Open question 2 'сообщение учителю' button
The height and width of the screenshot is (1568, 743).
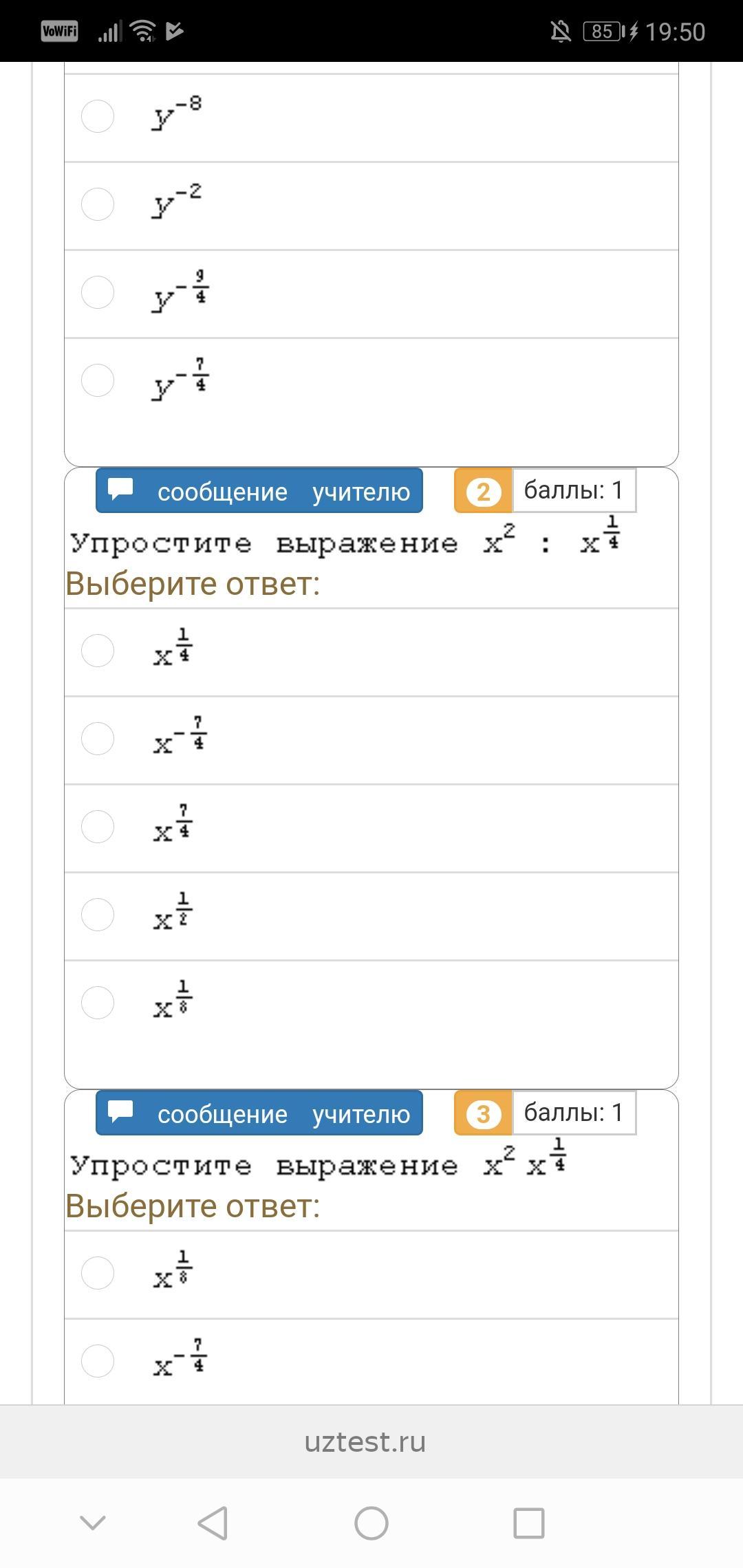point(259,491)
